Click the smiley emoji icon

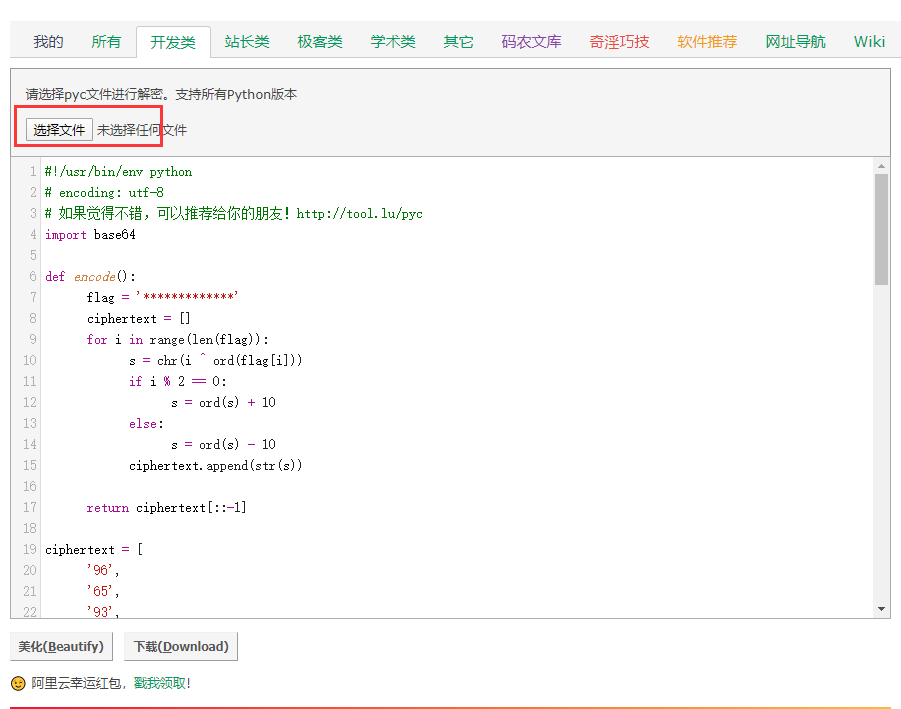coord(17,683)
